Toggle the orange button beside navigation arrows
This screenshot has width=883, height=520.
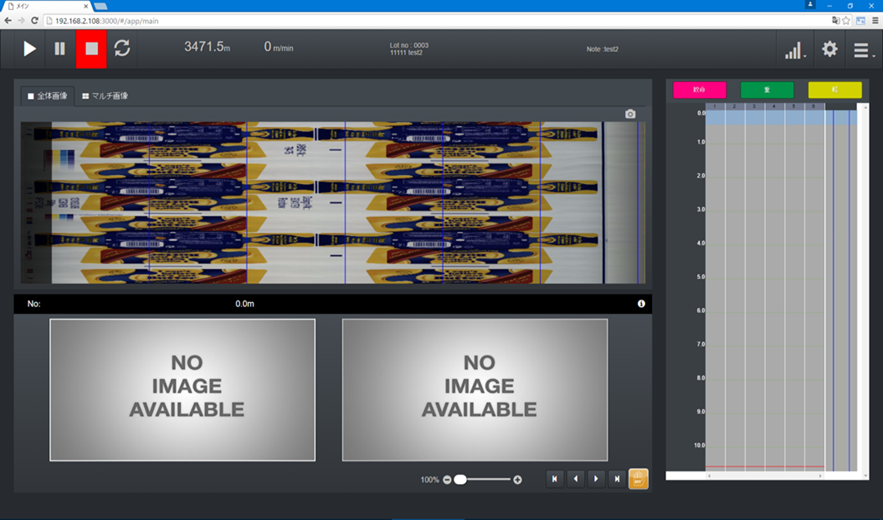638,479
